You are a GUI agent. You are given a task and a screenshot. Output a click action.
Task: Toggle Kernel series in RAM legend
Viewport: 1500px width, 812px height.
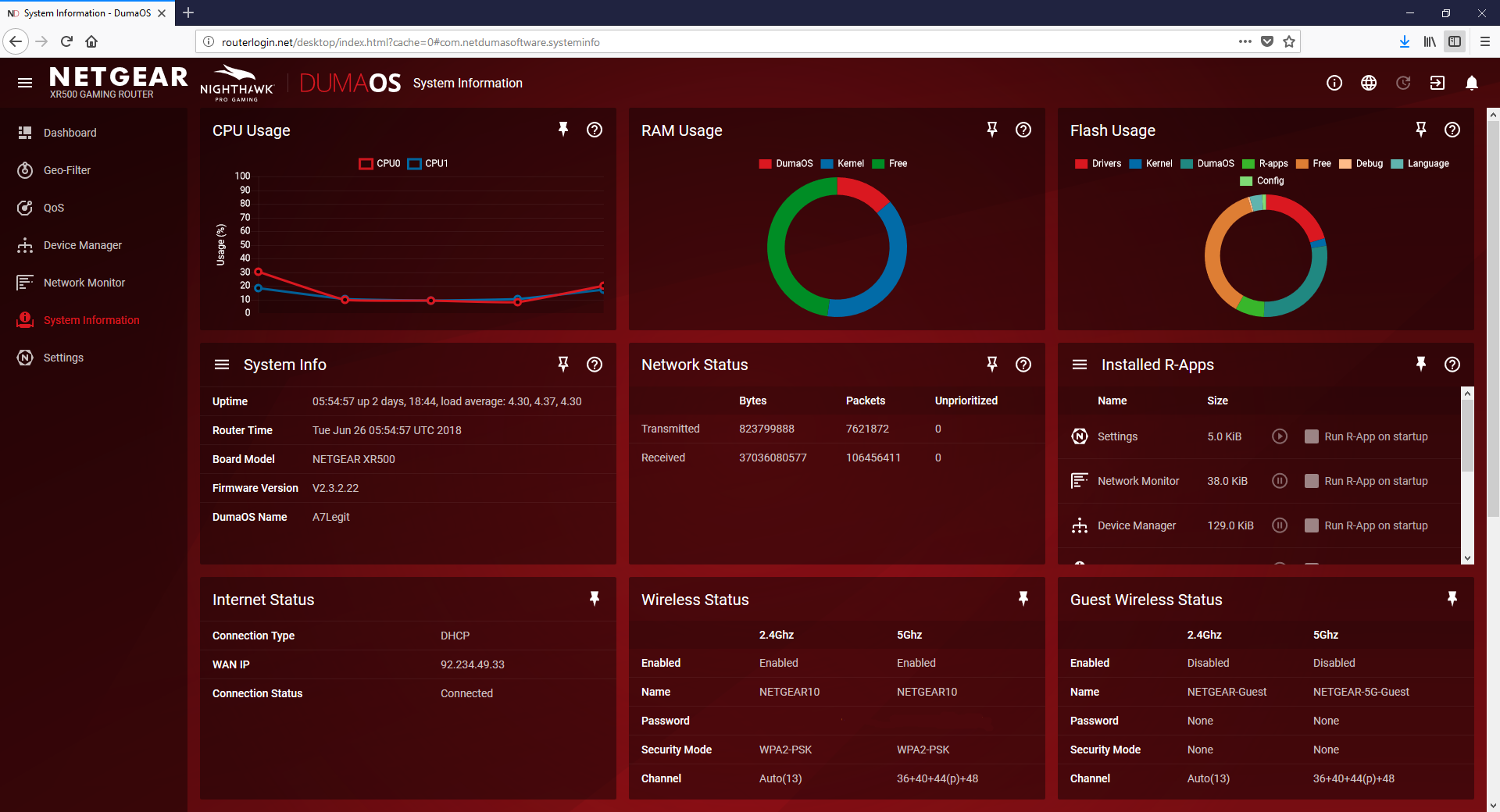(x=842, y=163)
